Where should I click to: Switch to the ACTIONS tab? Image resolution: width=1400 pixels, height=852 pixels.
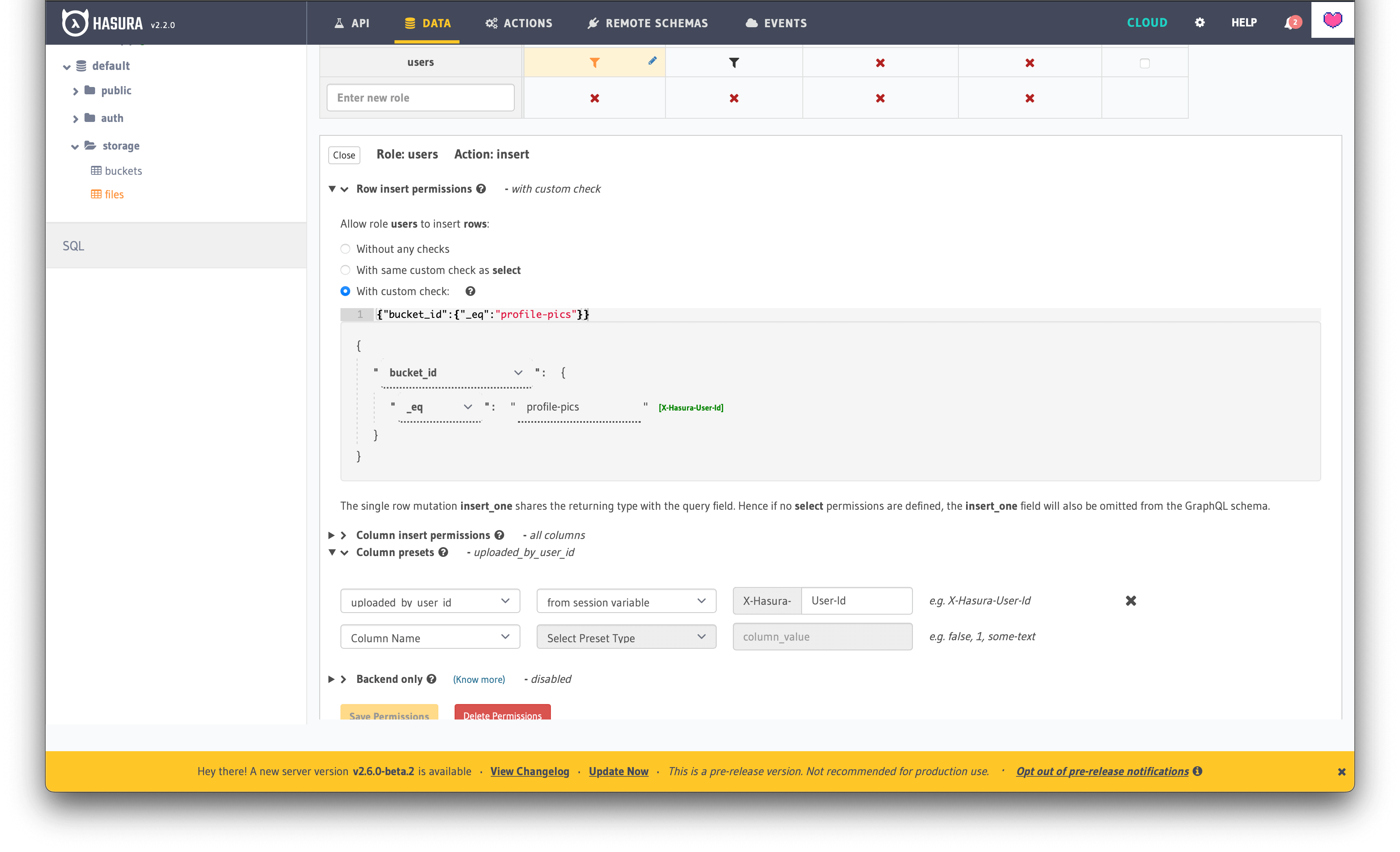[518, 23]
